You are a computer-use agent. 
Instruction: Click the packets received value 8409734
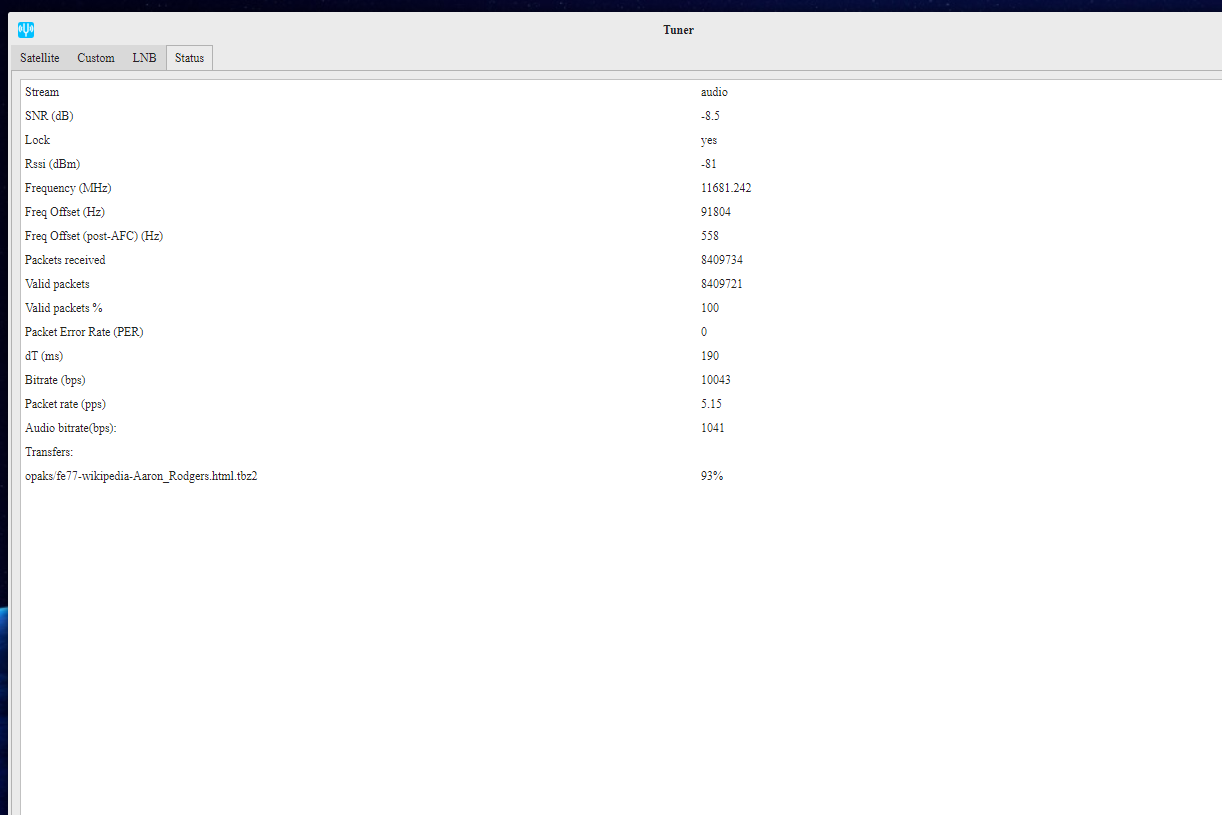pyautogui.click(x=722, y=260)
